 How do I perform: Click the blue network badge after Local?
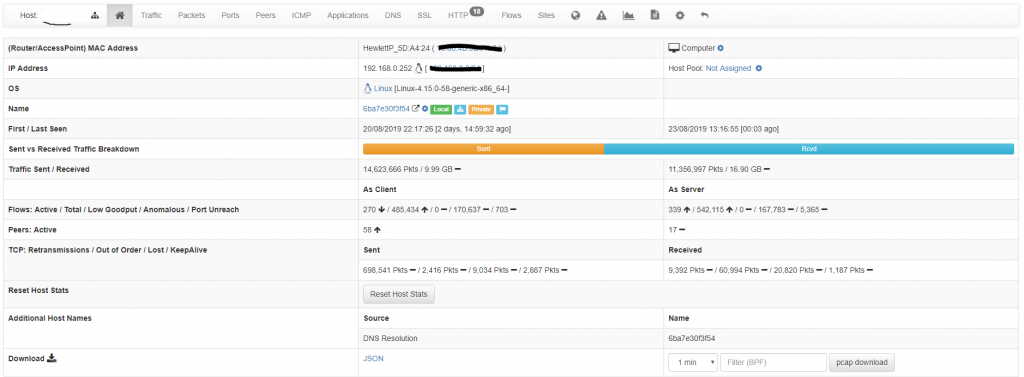(x=459, y=109)
